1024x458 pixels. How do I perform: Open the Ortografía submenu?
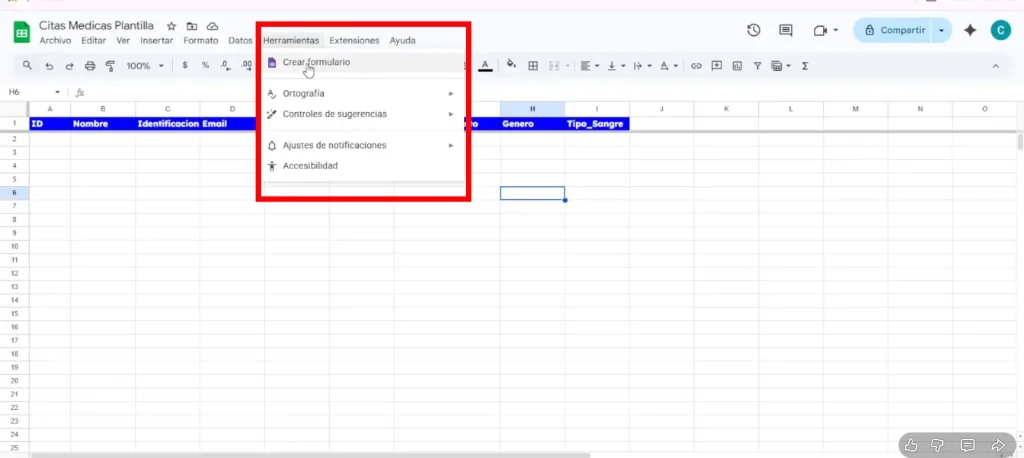360,93
